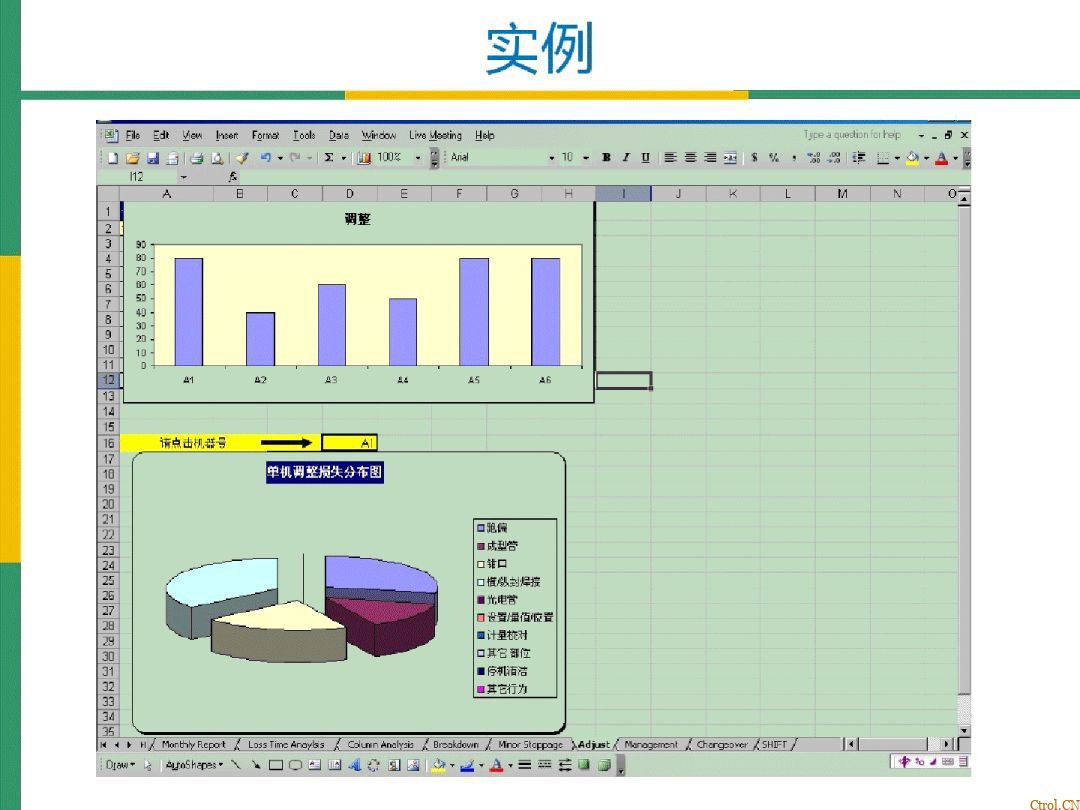Screen dimensions: 1080x810
Task: Click the Currency style dollar icon
Action: tap(754, 158)
